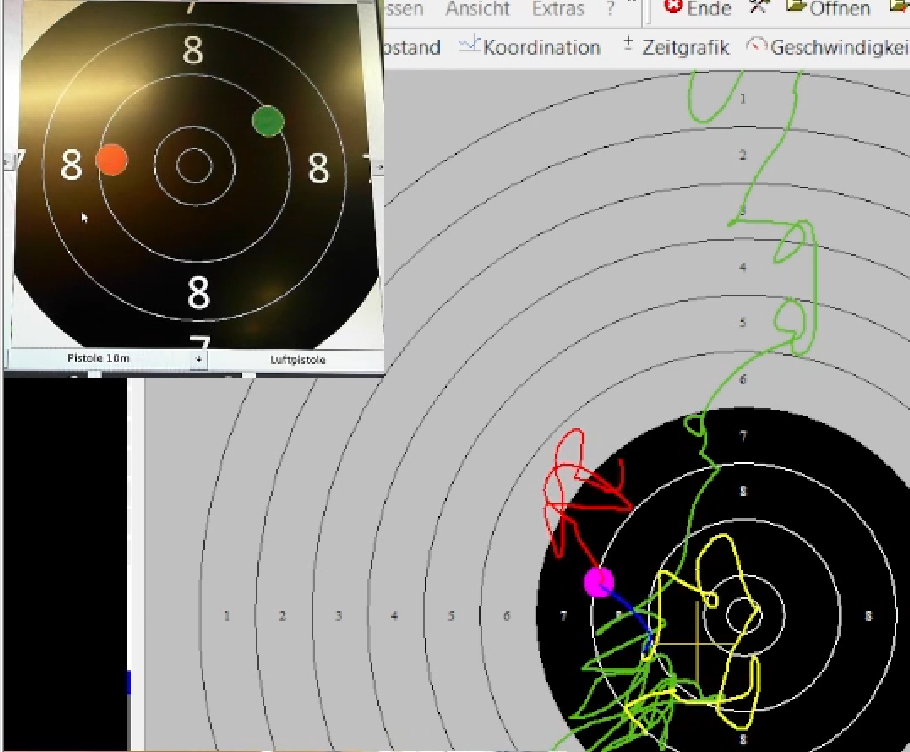Image resolution: width=910 pixels, height=752 pixels.
Task: Click the Öffnen folder icon
Action: 796,8
